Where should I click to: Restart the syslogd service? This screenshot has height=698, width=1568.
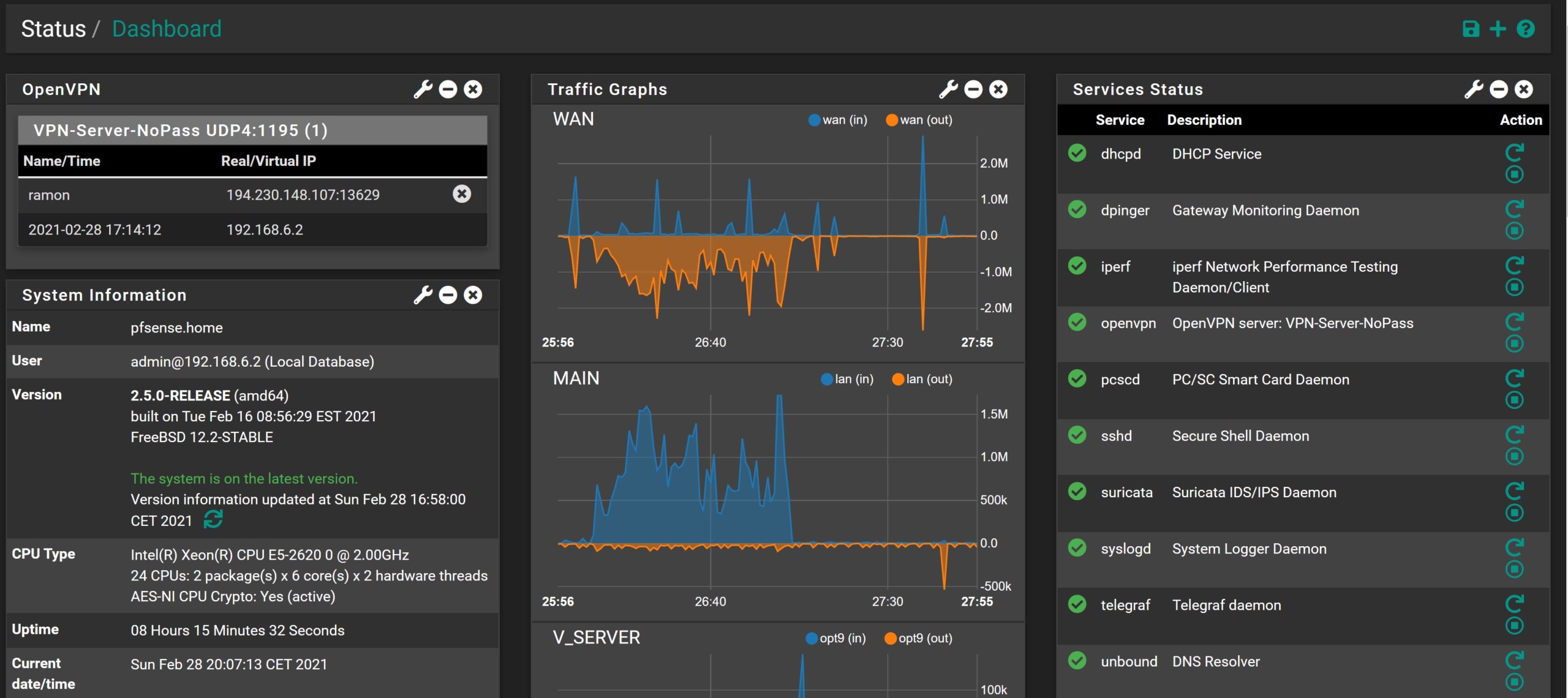(1514, 547)
